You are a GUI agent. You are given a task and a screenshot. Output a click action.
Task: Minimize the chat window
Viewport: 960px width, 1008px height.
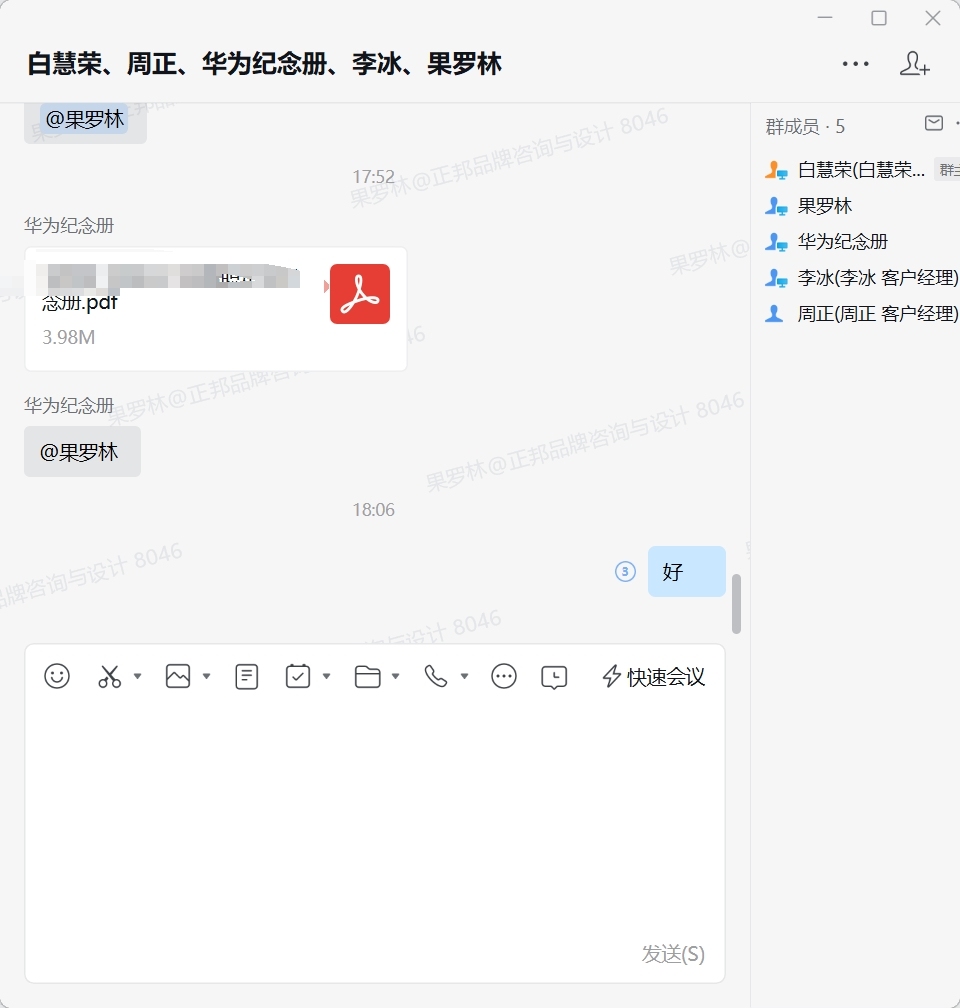(825, 18)
